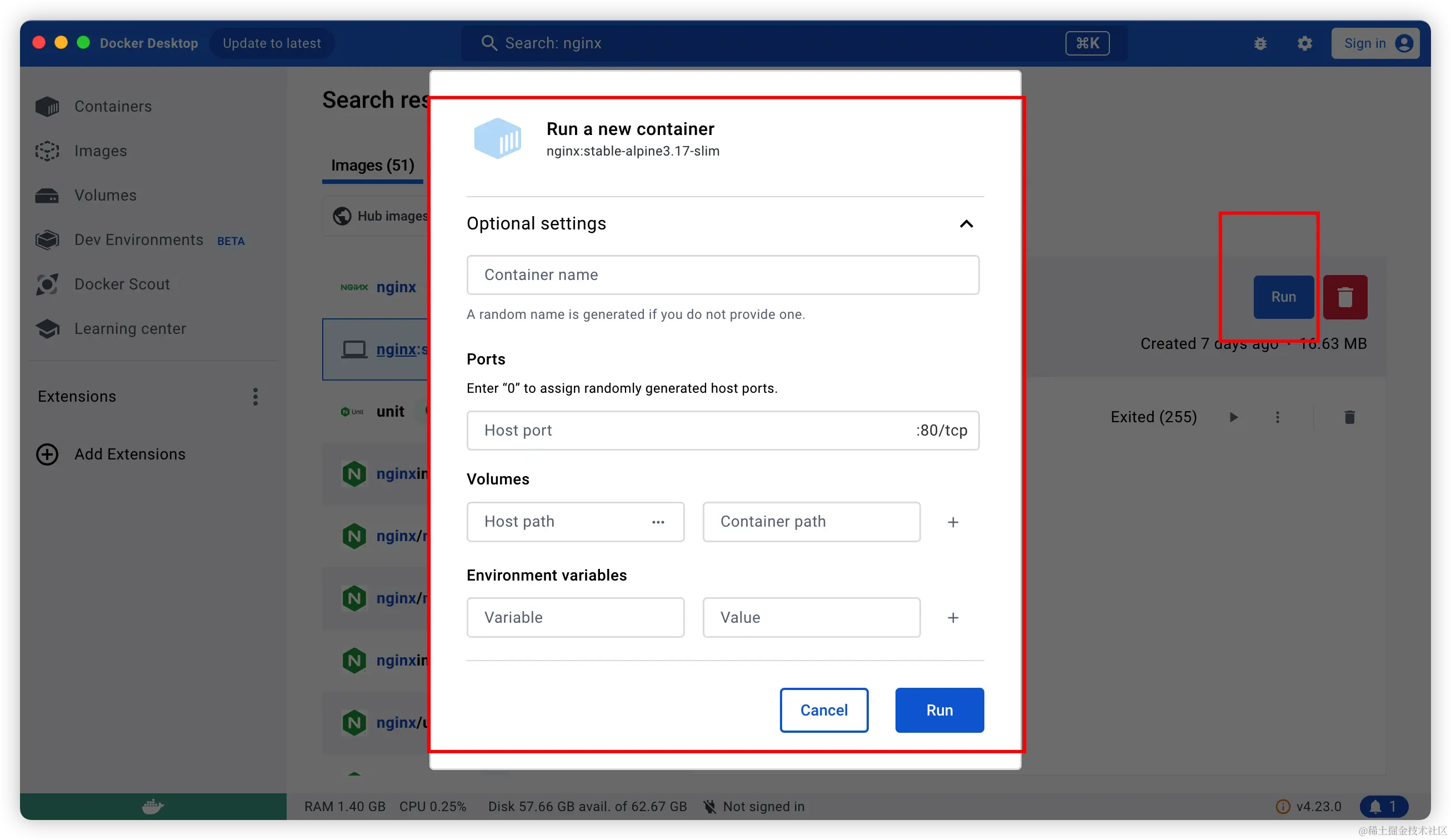Click Cancel in the dialog

tap(823, 710)
